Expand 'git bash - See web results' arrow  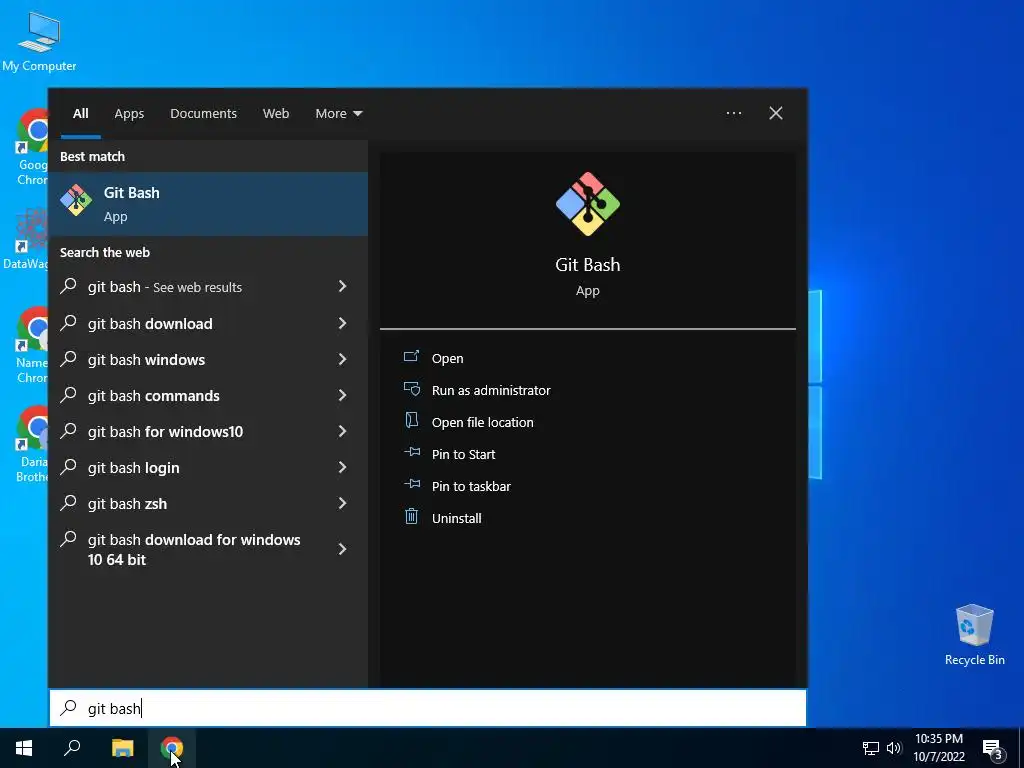(342, 286)
